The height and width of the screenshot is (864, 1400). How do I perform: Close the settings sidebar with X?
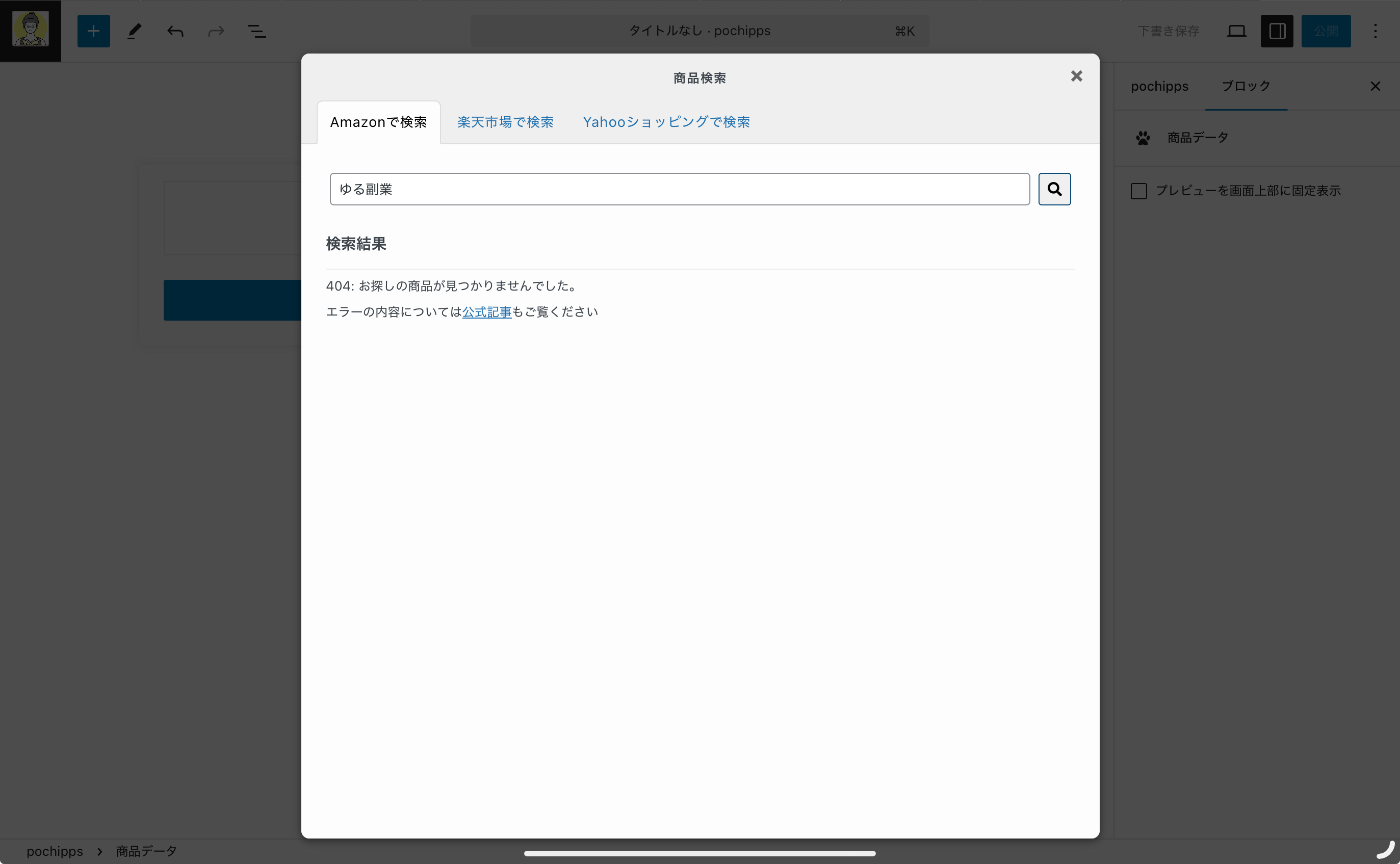[1376, 86]
